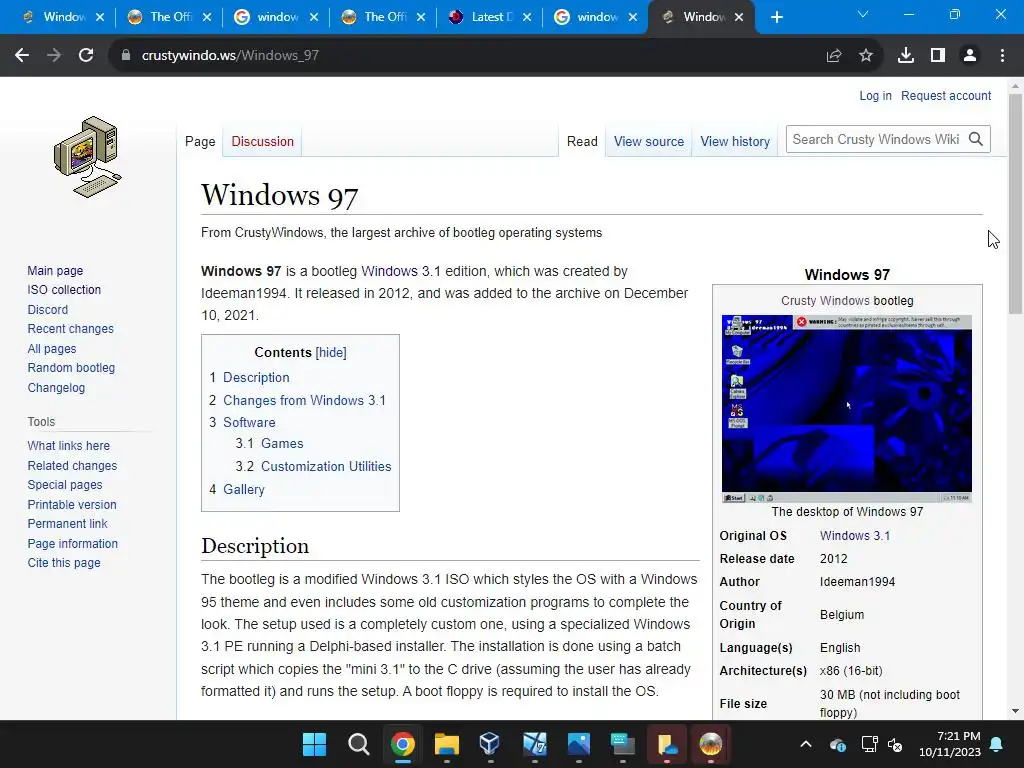Viewport: 1024px width, 768px height.
Task: Open the Cite this page link
Action: (x=64, y=562)
